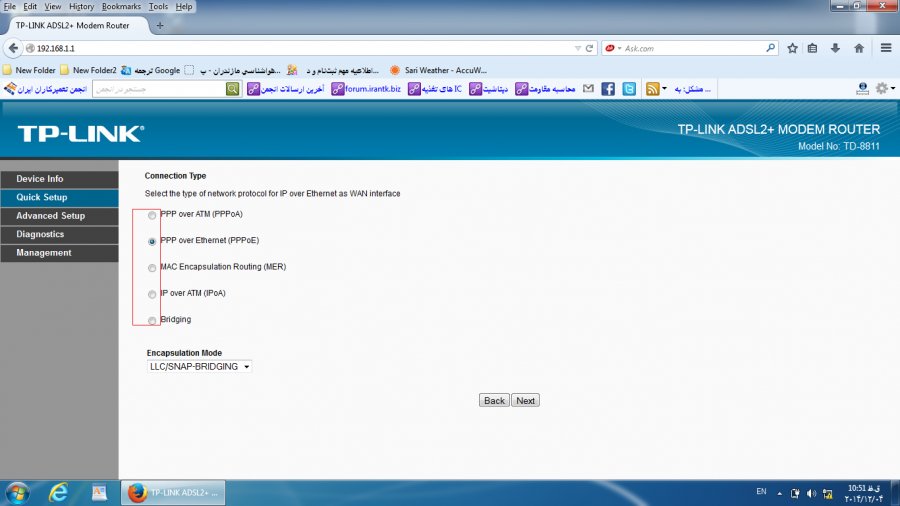Click the green search button in forum toolbar
This screenshot has height=506, width=900.
coord(232,89)
